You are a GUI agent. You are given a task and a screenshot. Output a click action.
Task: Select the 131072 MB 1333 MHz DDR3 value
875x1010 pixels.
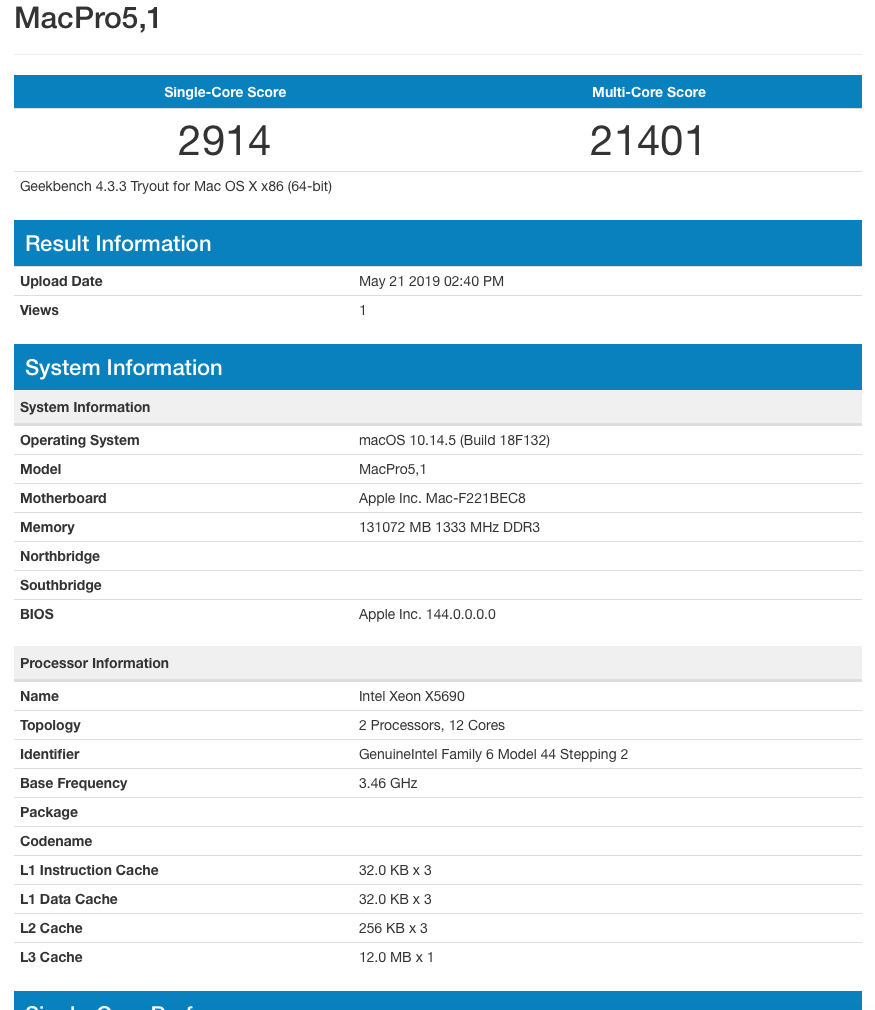pos(449,528)
